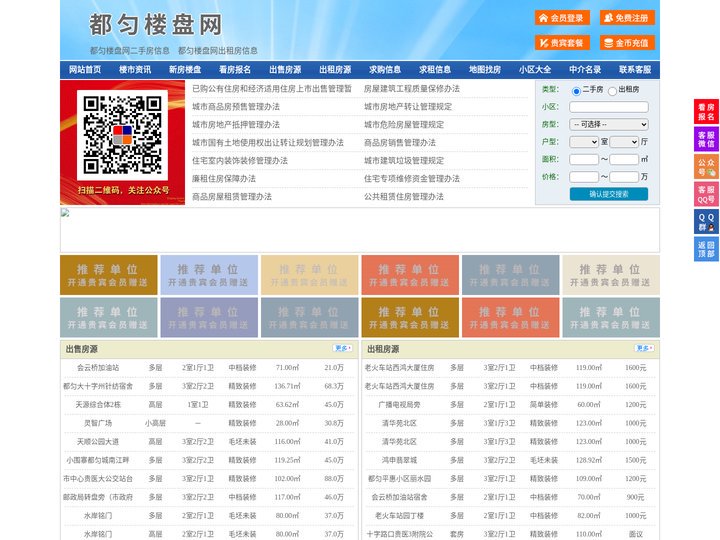Open the 房型 可选择 dropdown

pos(609,124)
